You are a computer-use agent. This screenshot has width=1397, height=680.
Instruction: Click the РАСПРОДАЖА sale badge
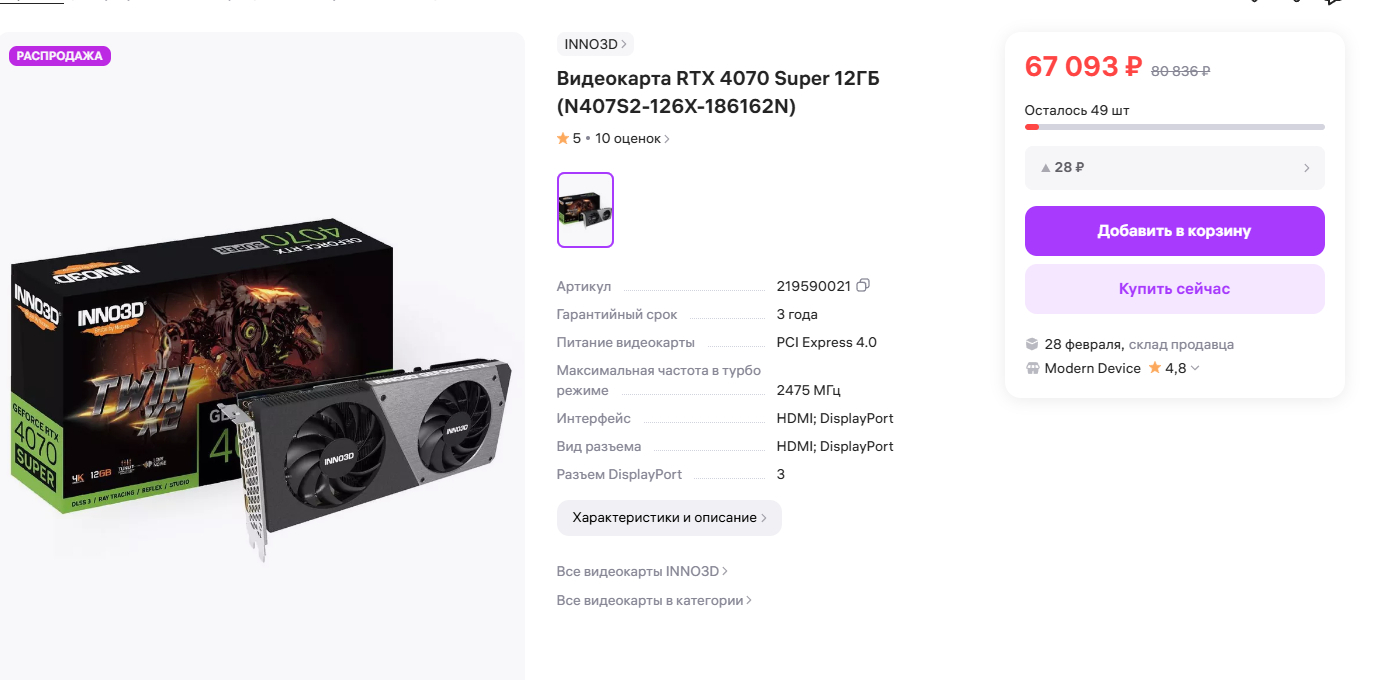click(x=60, y=56)
